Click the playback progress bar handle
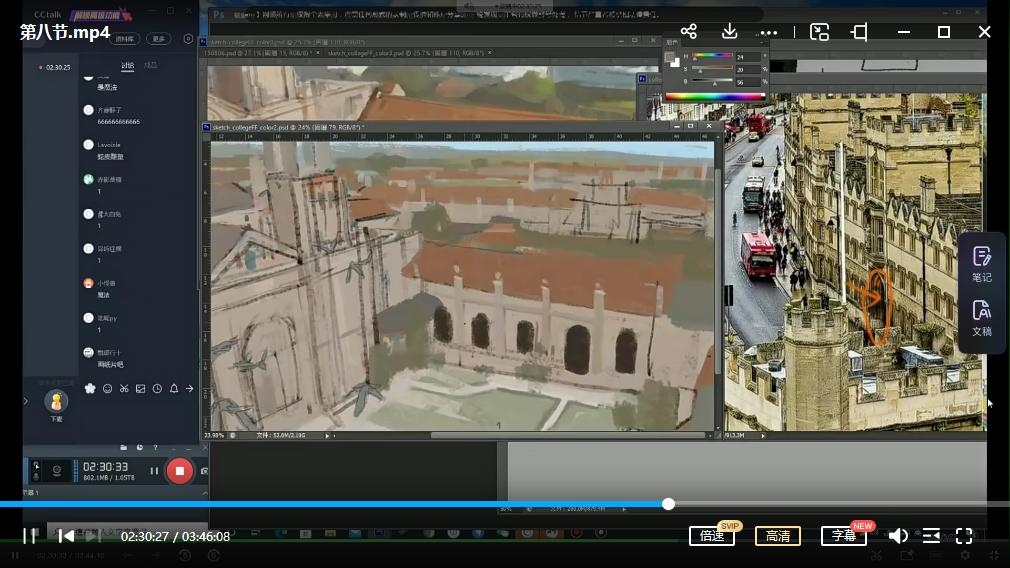Image resolution: width=1010 pixels, height=568 pixels. pyautogui.click(x=669, y=504)
